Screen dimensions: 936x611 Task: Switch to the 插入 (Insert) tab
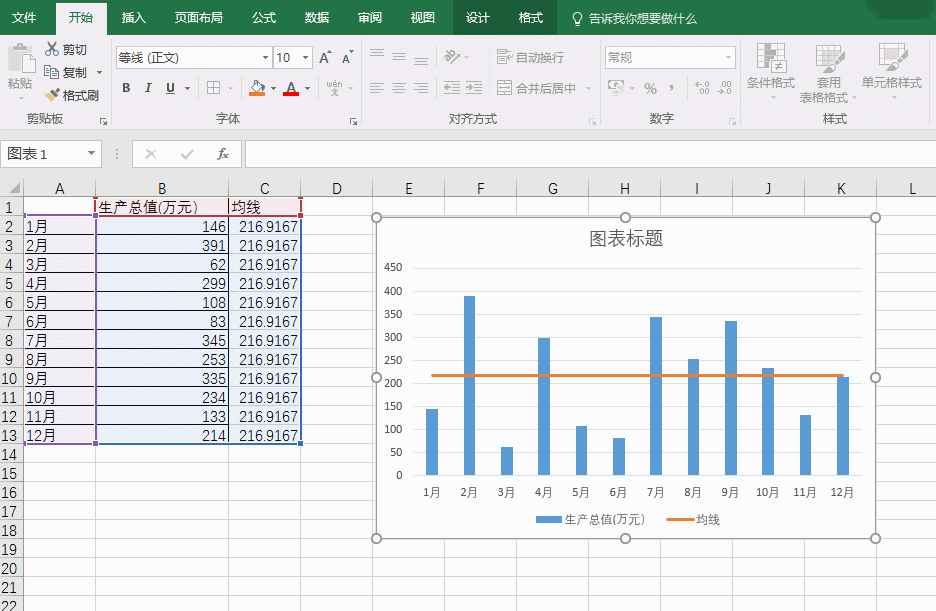pyautogui.click(x=133, y=18)
